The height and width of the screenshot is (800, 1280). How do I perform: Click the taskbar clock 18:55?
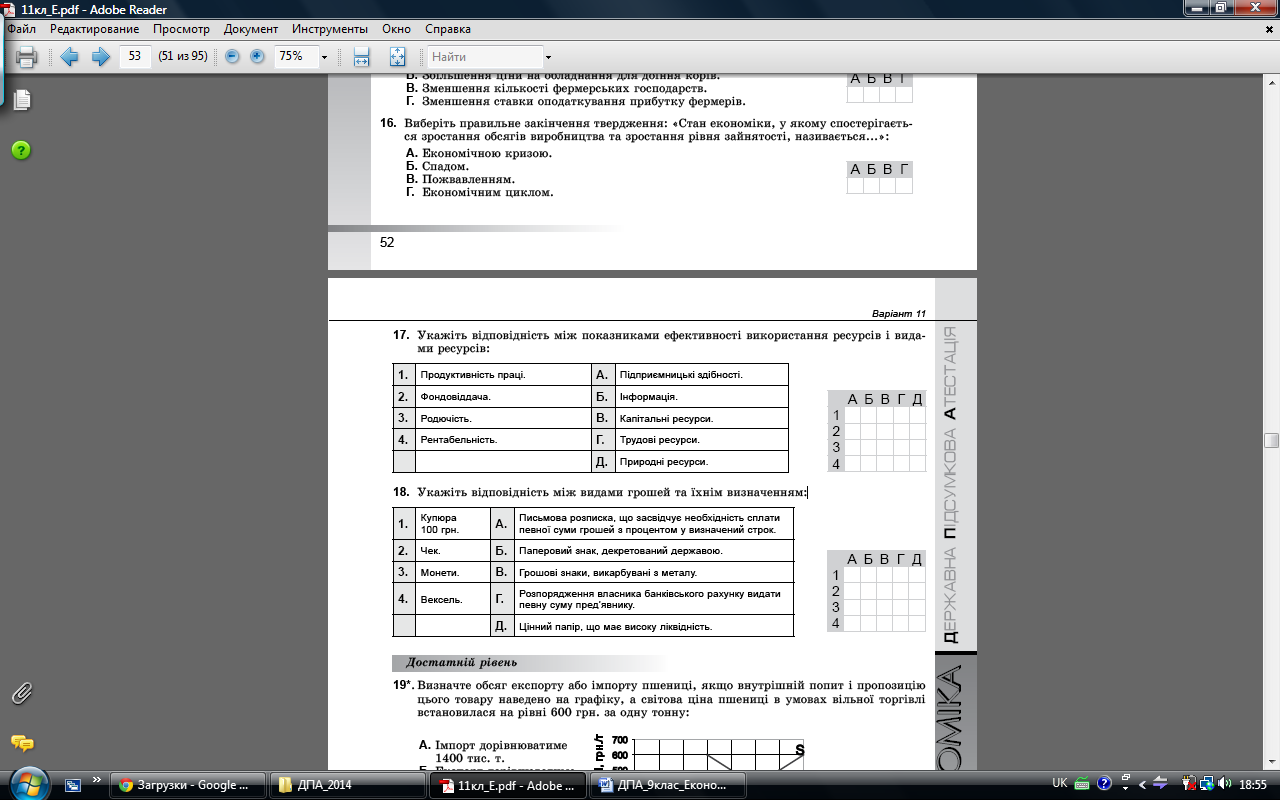[x=1253, y=785]
